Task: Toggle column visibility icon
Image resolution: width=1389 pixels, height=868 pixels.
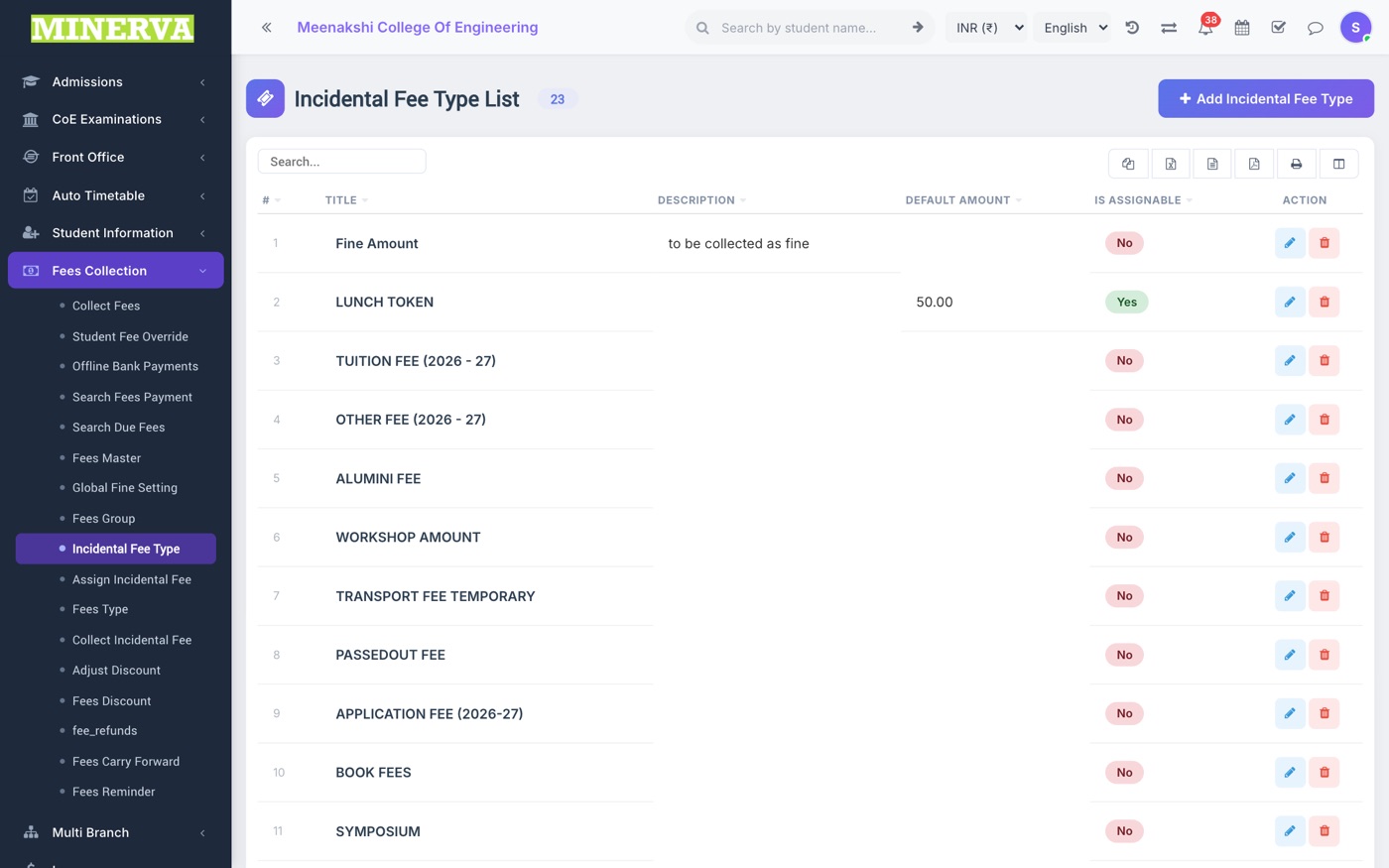Action: click(x=1338, y=164)
